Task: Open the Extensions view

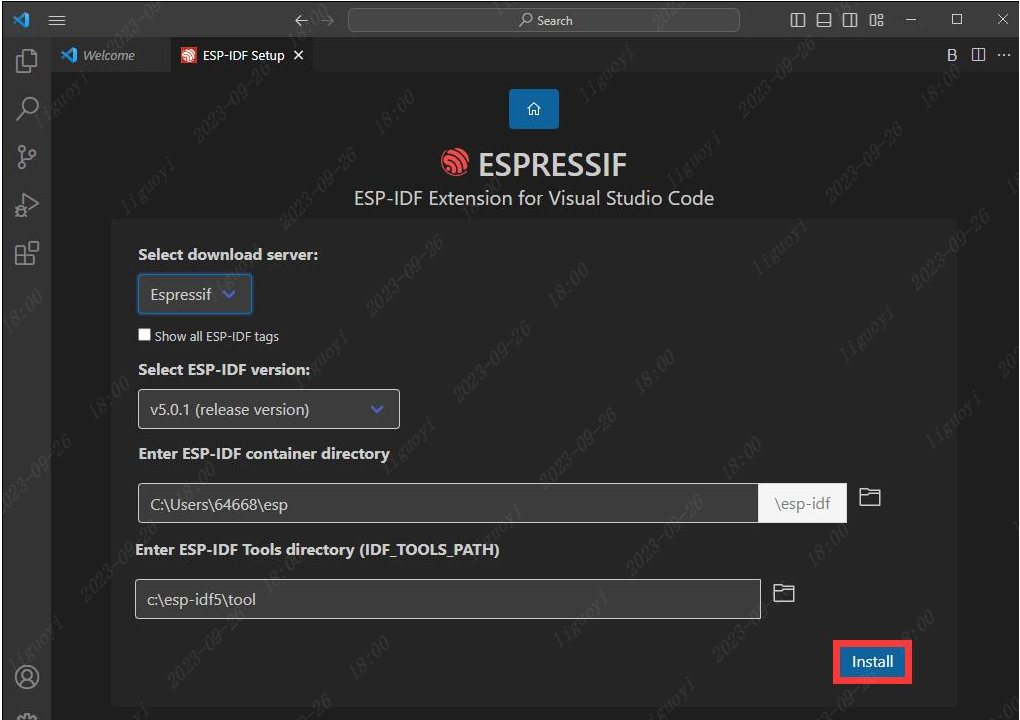Action: click(27, 253)
